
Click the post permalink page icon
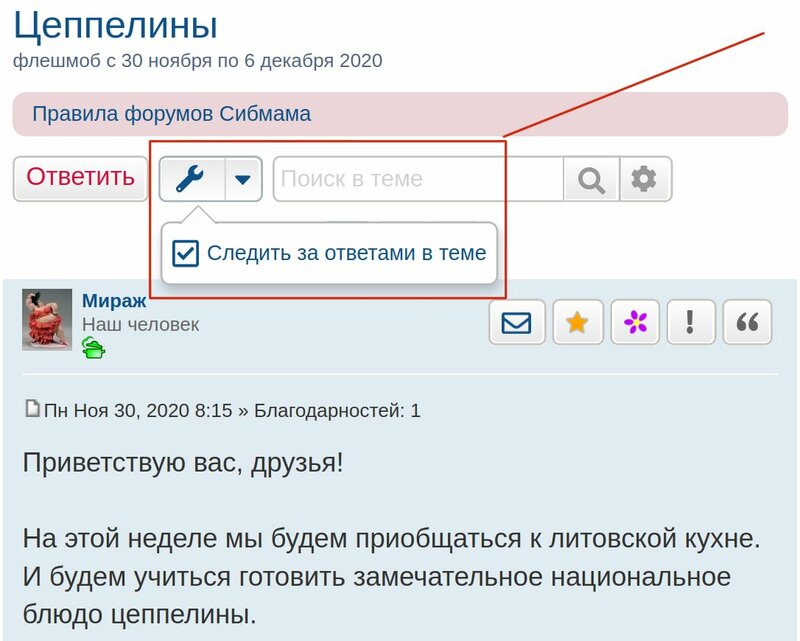[32, 408]
